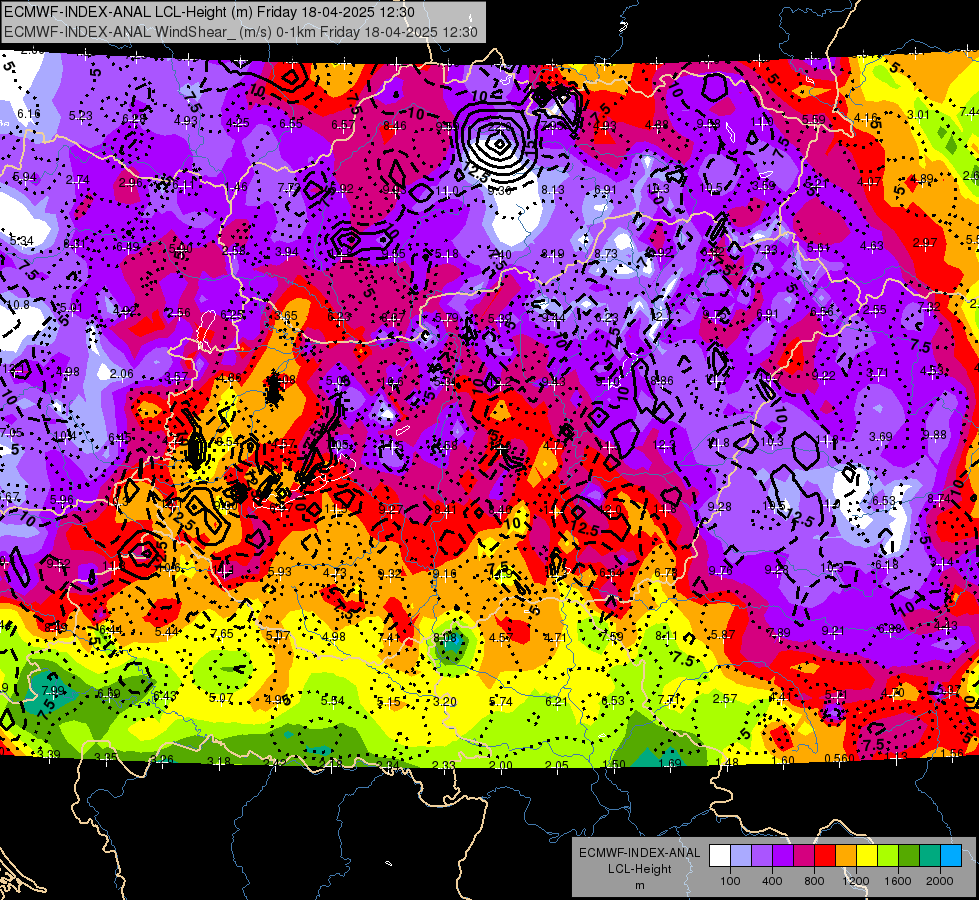979x900 pixels.
Task: Click the wind shear value 1.46
Action: pyautogui.click(x=236, y=187)
